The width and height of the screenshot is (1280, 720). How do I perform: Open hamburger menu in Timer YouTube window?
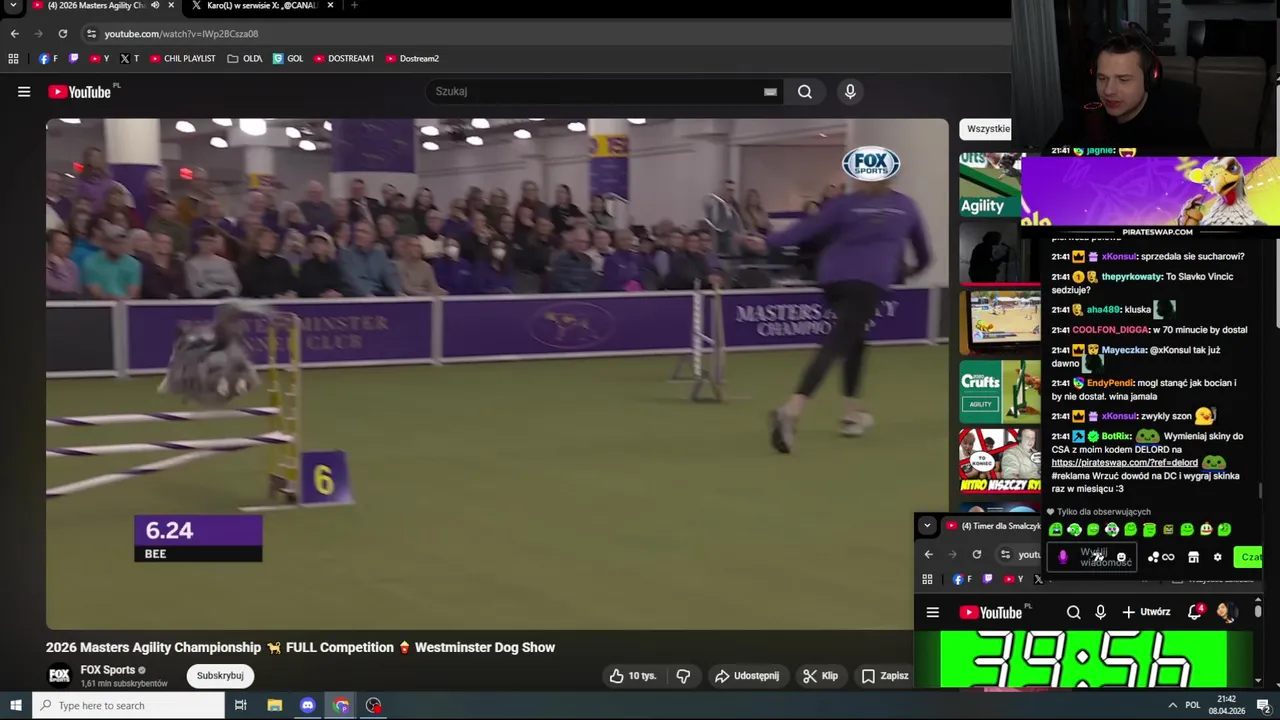932,613
